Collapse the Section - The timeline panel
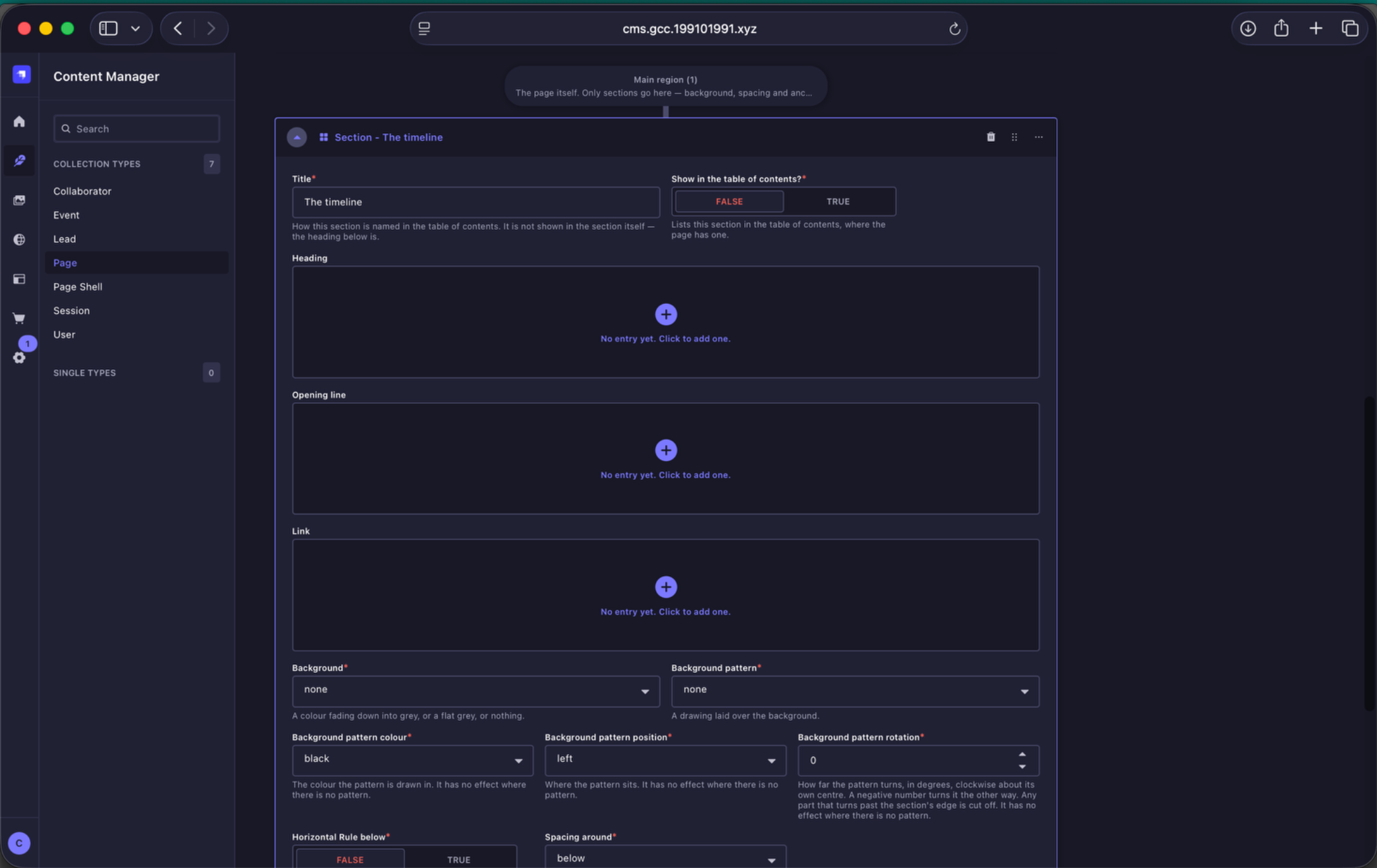1377x868 pixels. tap(297, 137)
